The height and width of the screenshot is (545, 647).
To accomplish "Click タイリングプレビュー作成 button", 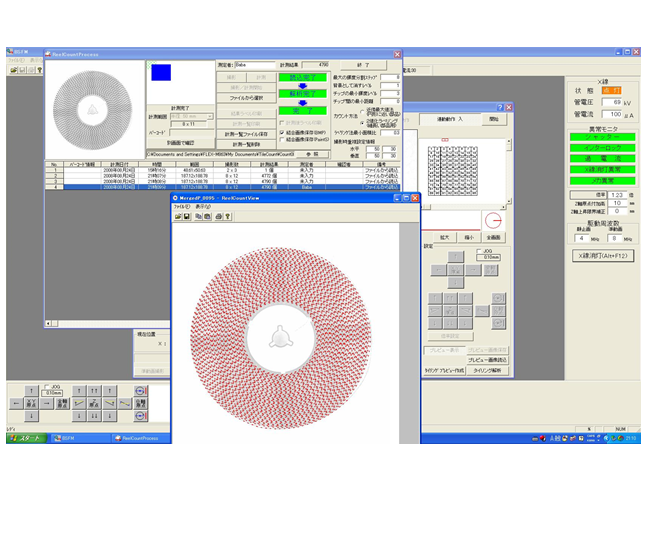I will pos(445,370).
